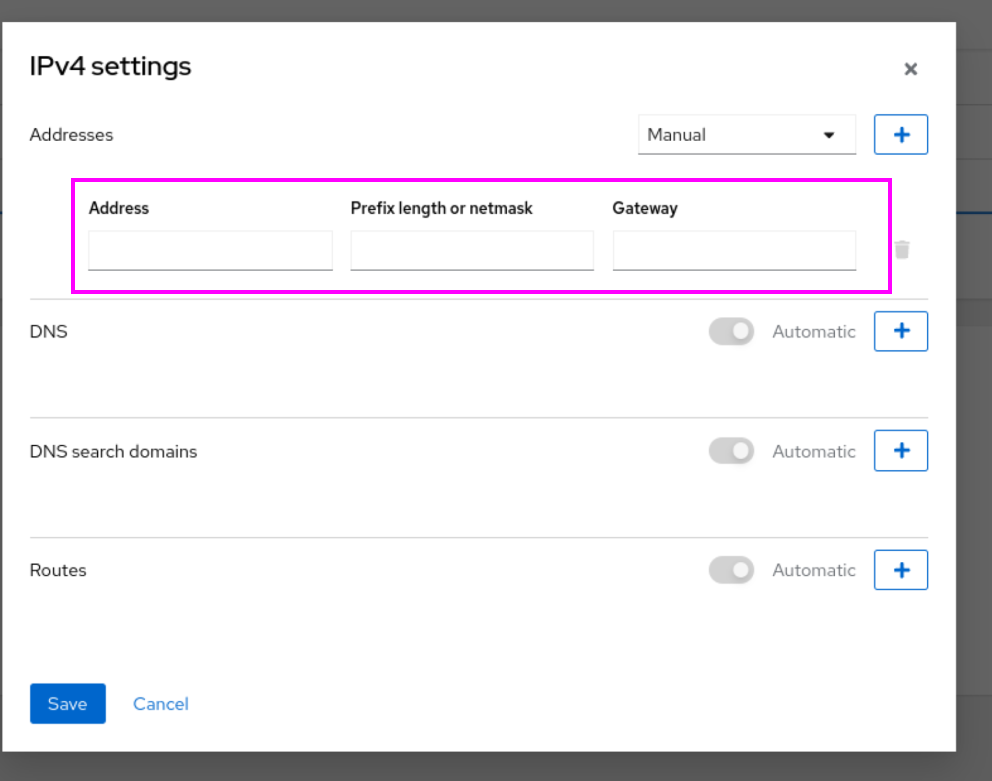Toggle the DNS Automatic switch
Viewport: 992px width, 781px height.
click(731, 332)
